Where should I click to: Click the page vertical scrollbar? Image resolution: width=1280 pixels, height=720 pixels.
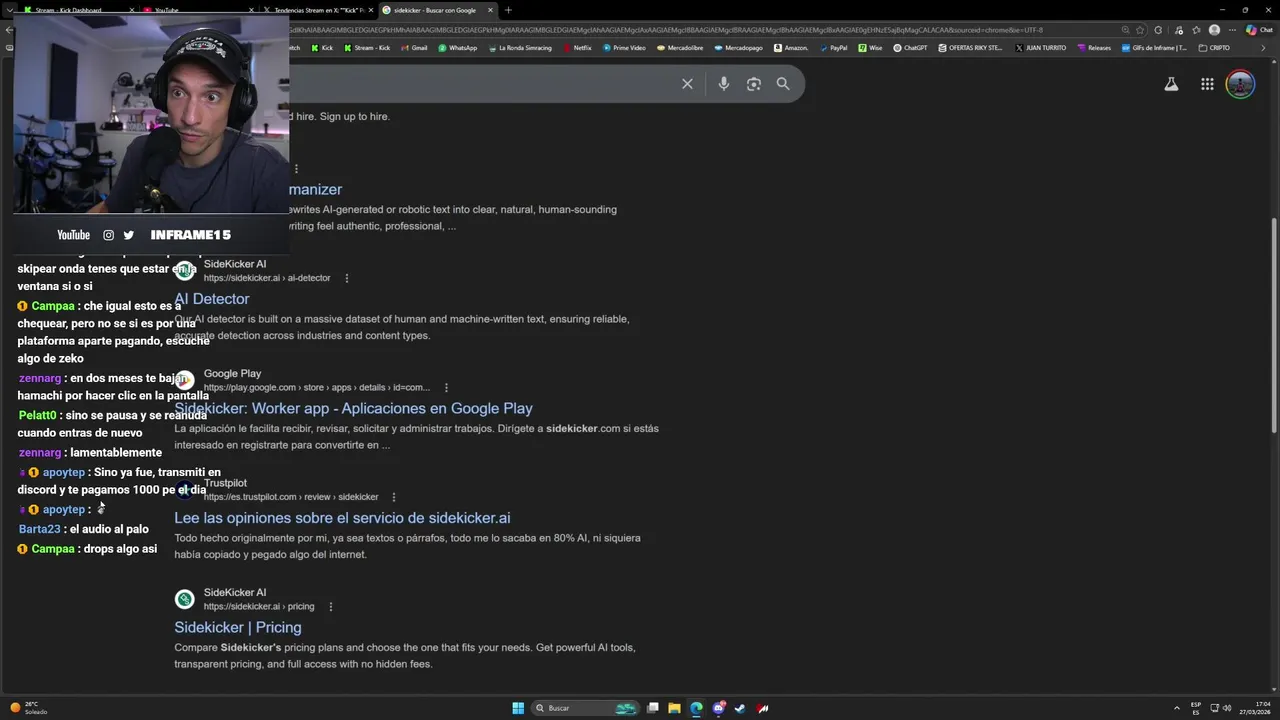point(1274,325)
